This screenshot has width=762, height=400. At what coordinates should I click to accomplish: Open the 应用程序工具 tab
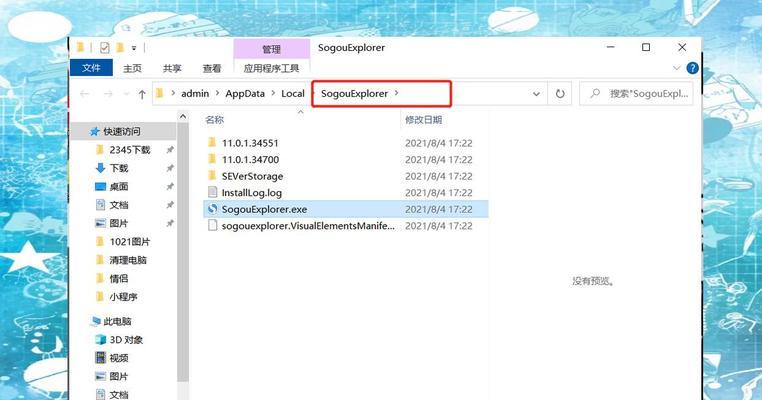coord(272,69)
